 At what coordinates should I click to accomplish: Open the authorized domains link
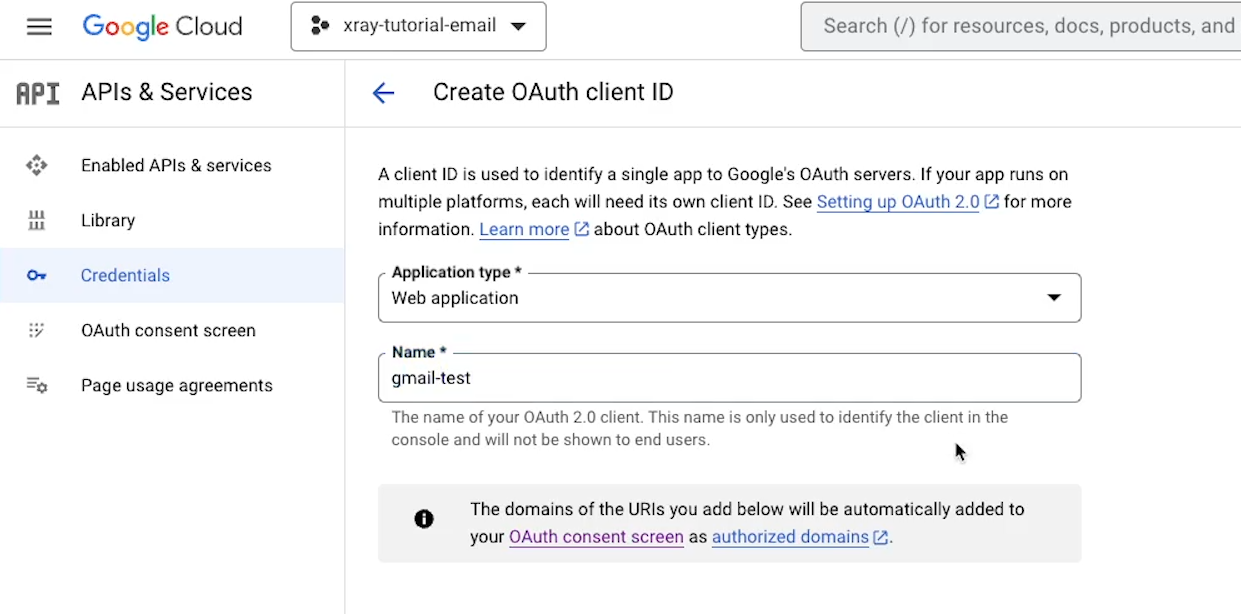coord(790,537)
